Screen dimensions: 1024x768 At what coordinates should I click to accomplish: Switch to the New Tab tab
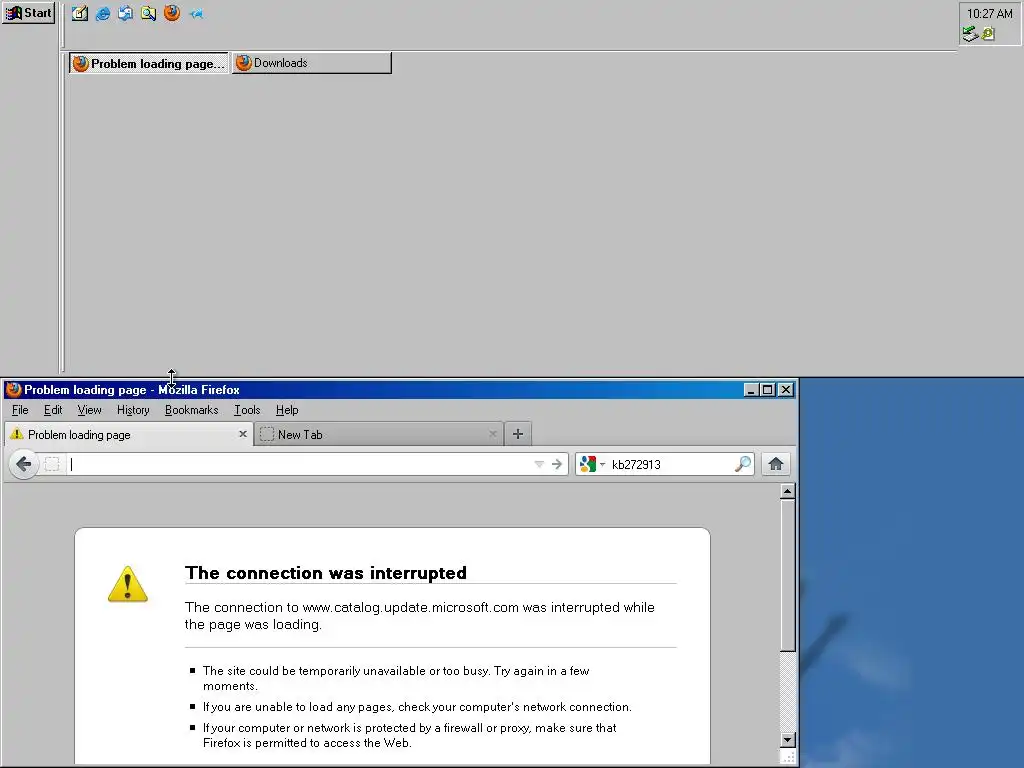click(x=379, y=435)
